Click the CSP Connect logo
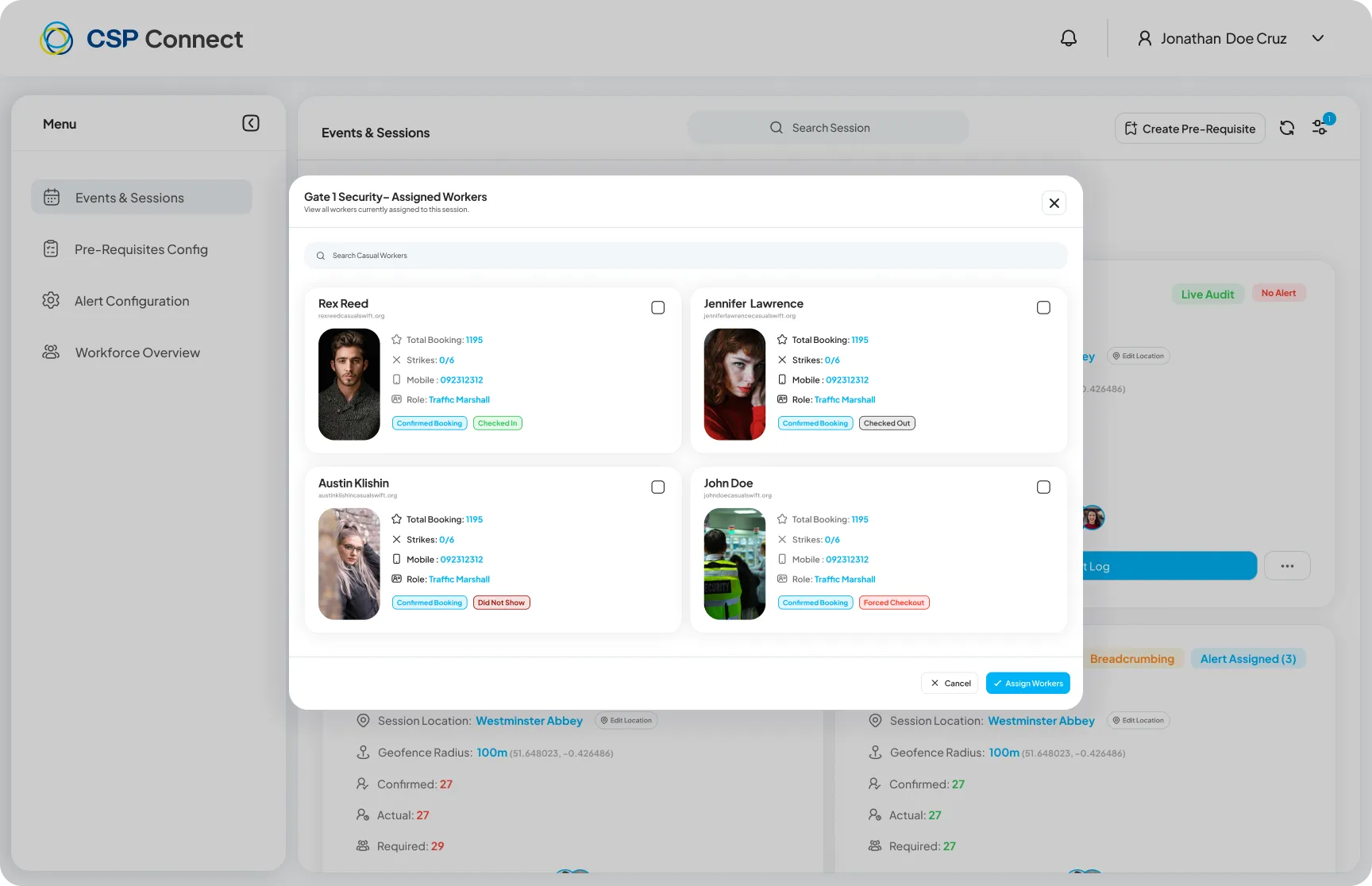 141,38
